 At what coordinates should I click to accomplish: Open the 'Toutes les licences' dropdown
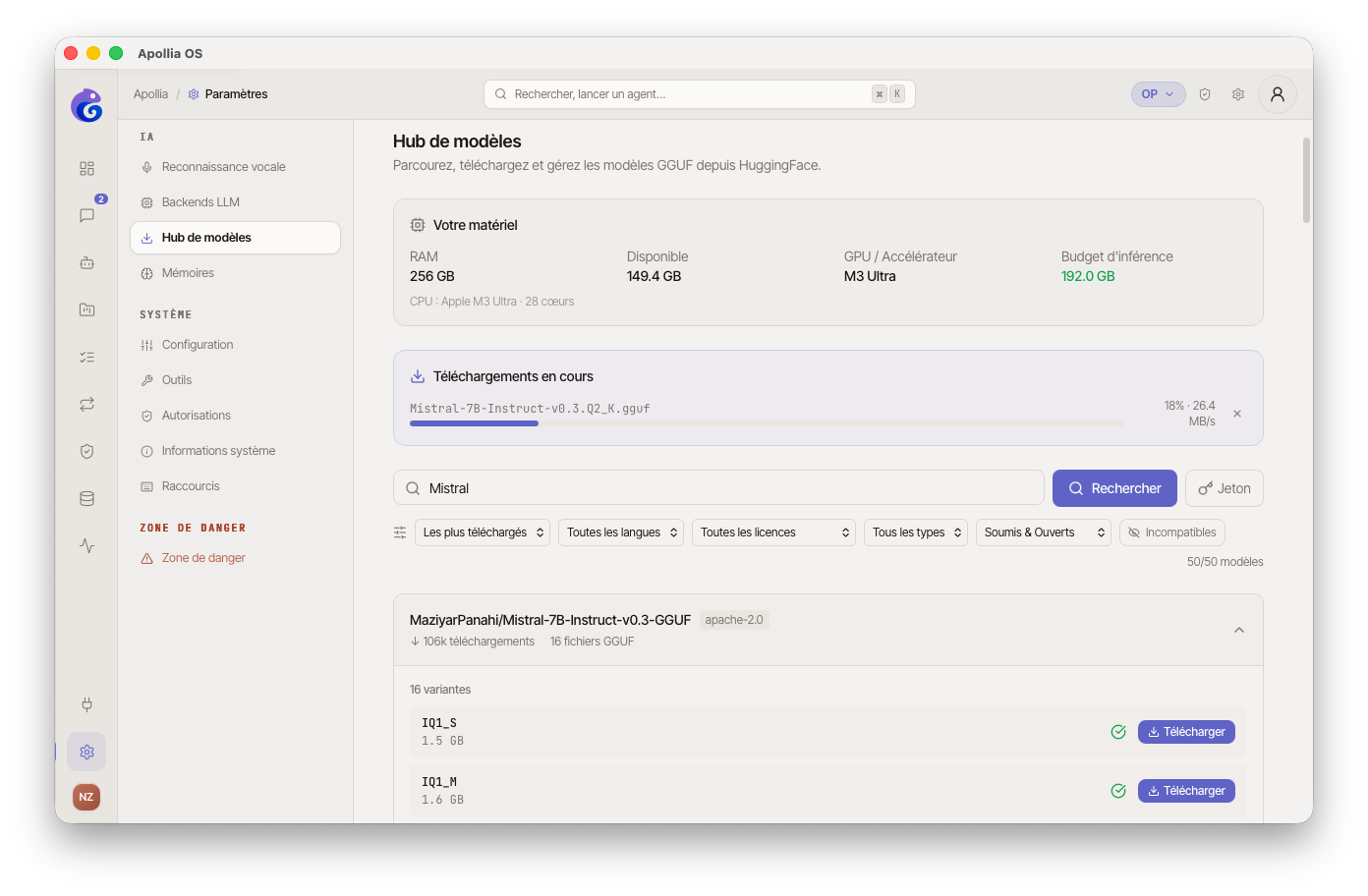click(774, 532)
